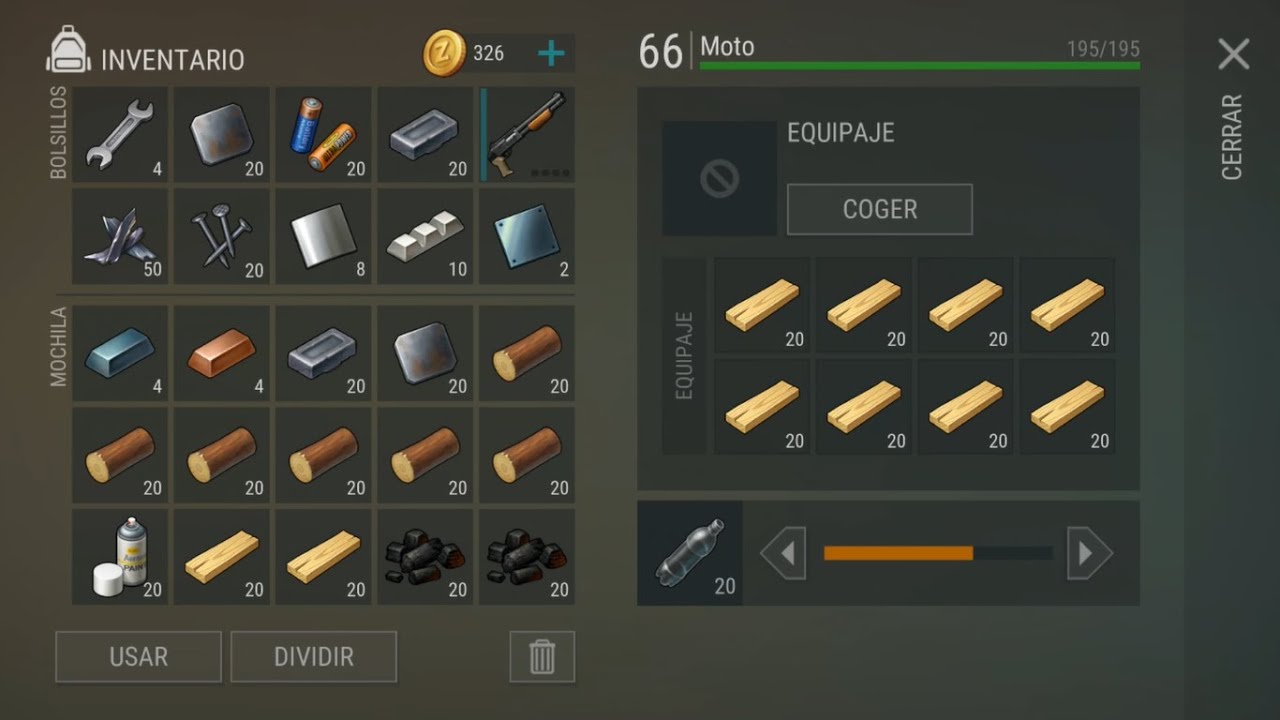Click the orange fuel level bar
This screenshot has height=720, width=1280.
898,553
